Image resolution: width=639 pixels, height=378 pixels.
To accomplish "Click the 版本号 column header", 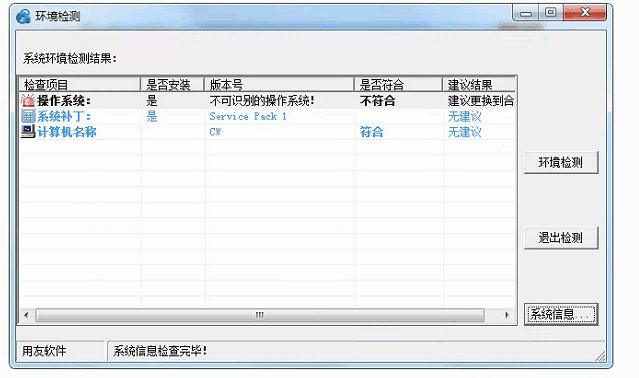I will [x=279, y=84].
